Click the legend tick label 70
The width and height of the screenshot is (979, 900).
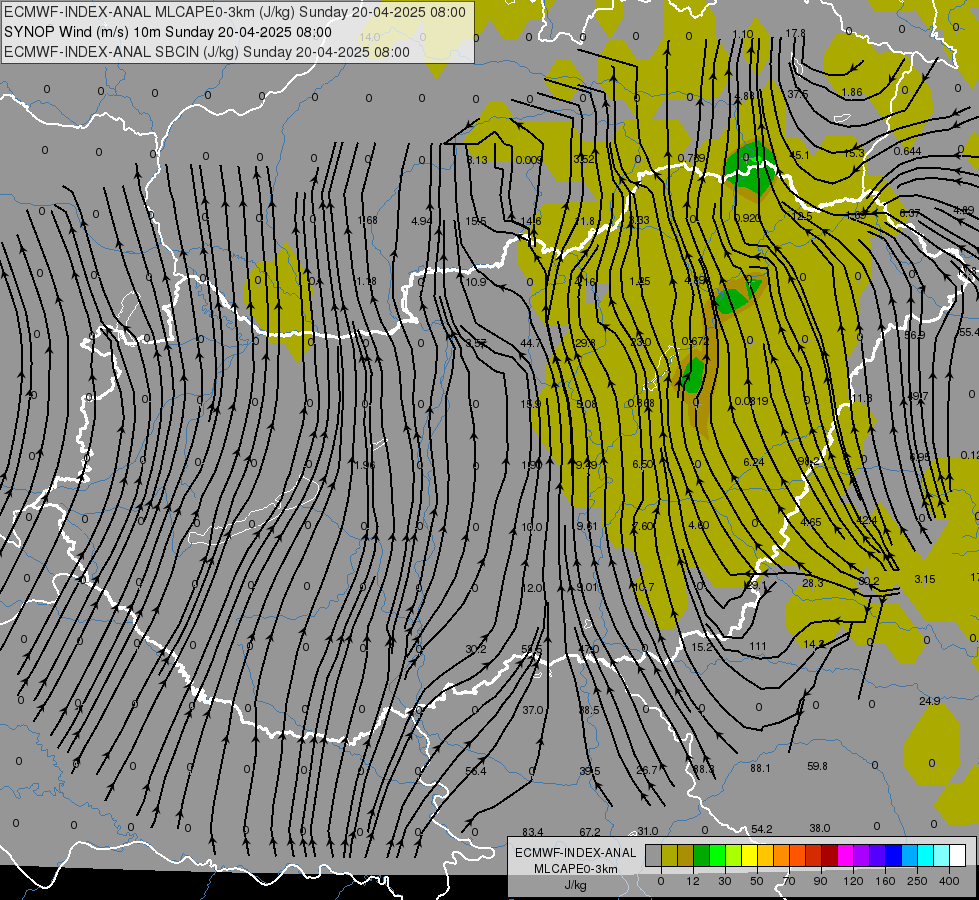tap(789, 881)
